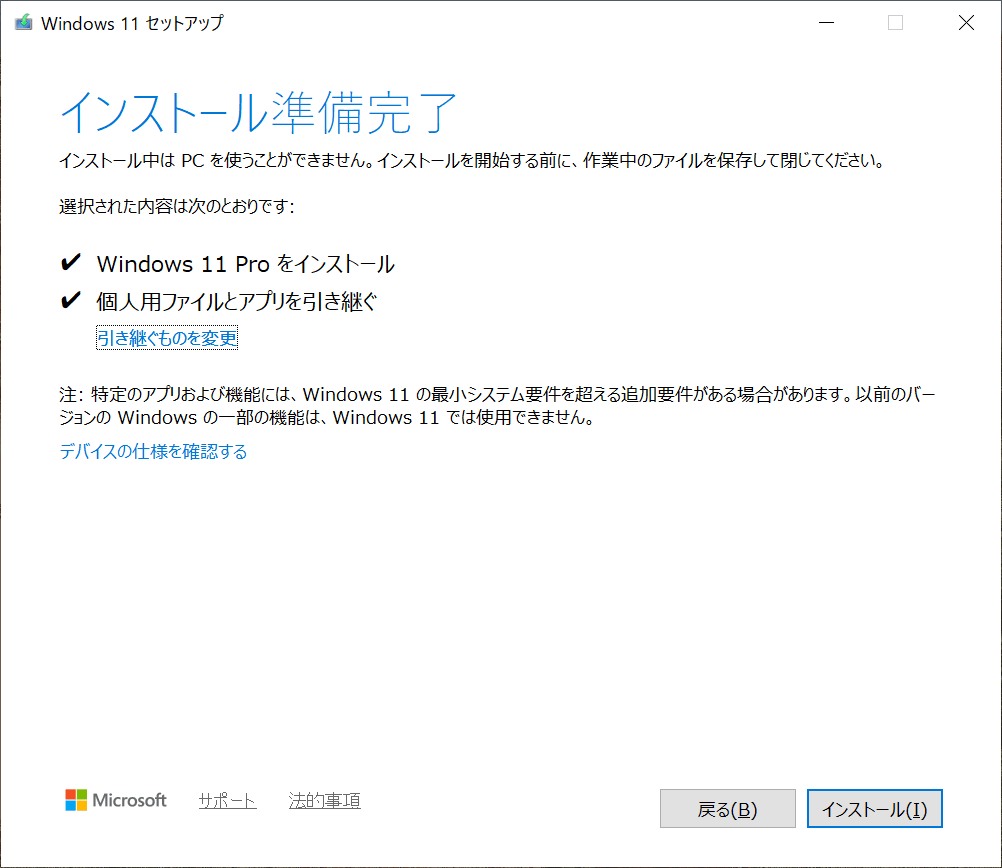Open the 法的事項 link
The width and height of the screenshot is (1002, 868).
click(x=324, y=801)
